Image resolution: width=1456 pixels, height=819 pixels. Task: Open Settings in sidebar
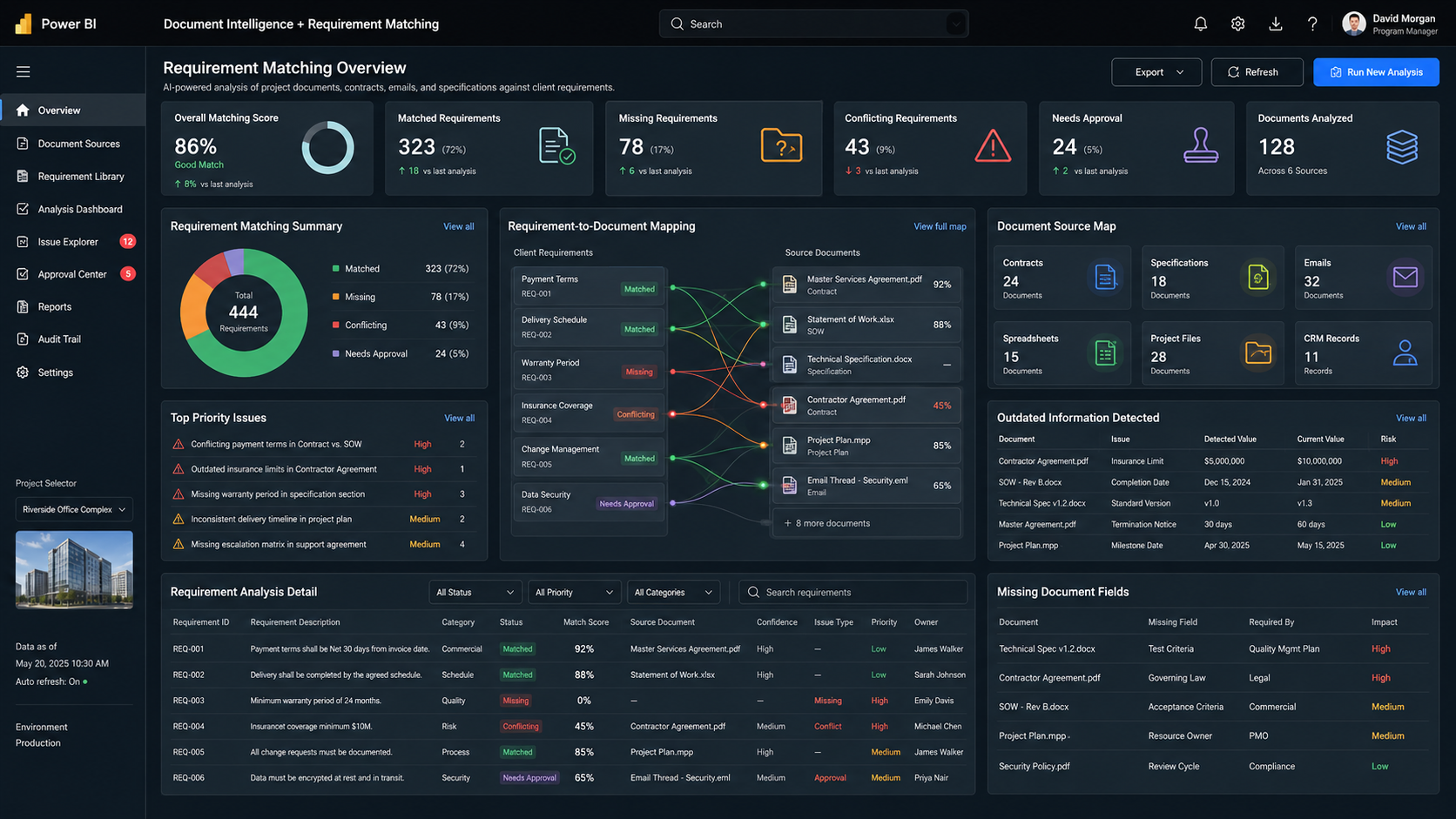pyautogui.click(x=73, y=373)
